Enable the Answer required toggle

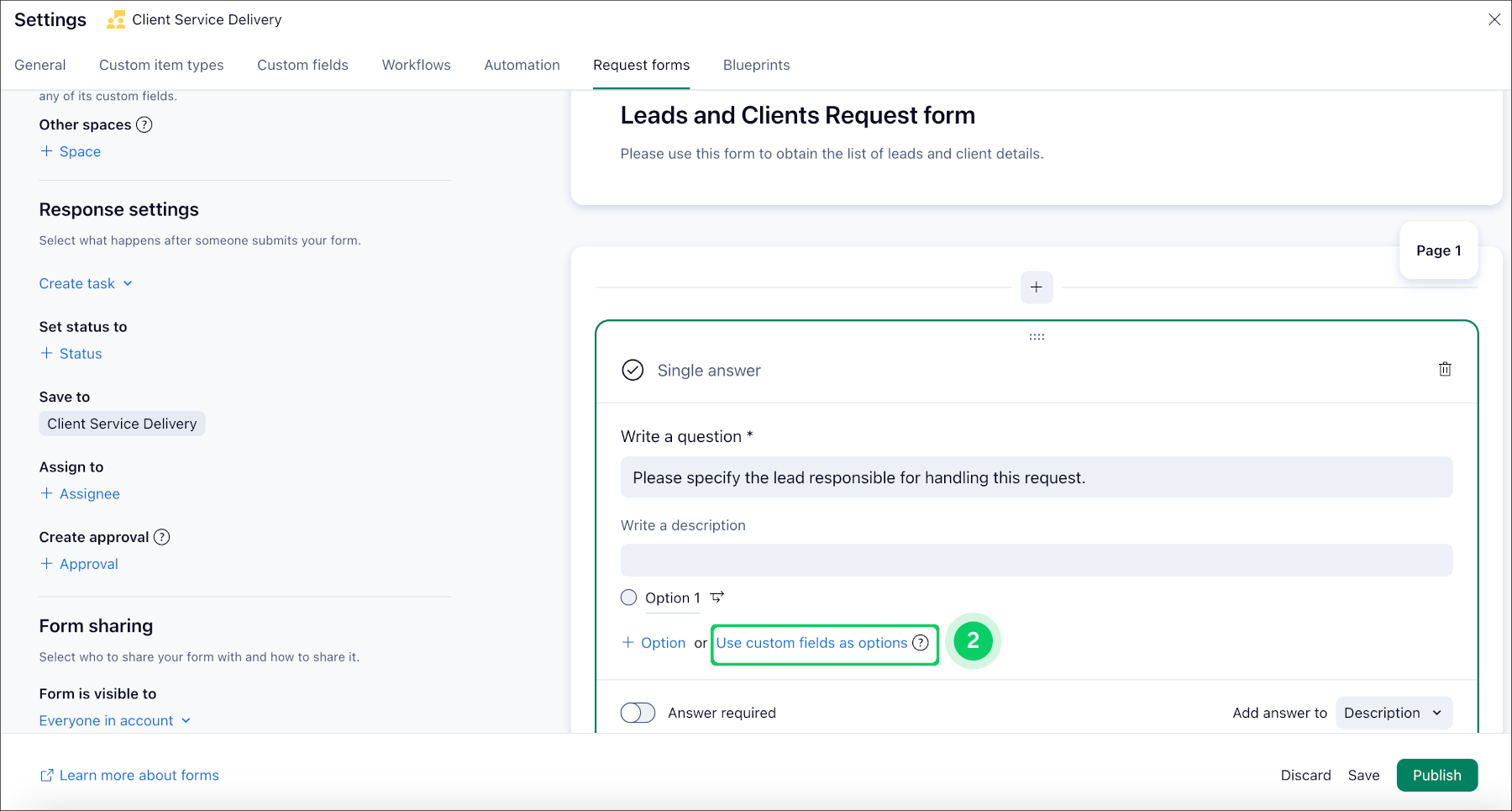click(638, 712)
